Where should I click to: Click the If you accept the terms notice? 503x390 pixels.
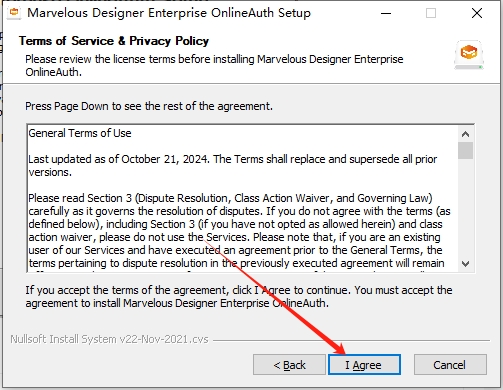click(x=239, y=296)
